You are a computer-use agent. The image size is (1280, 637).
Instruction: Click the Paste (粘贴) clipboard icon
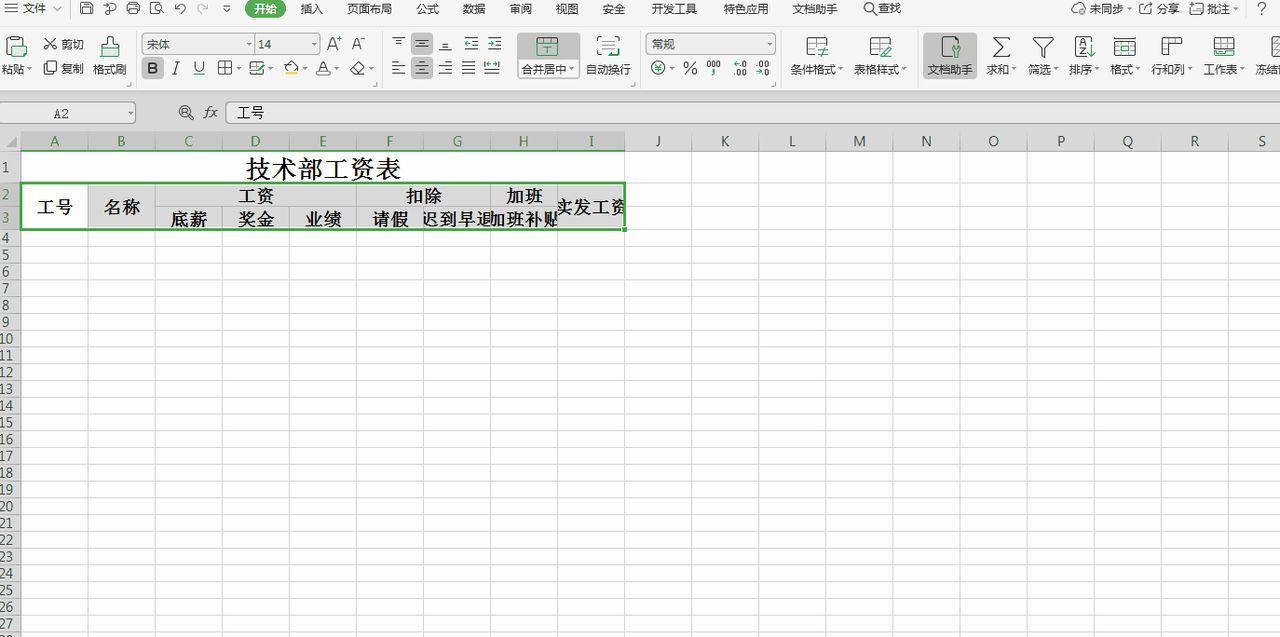16,46
